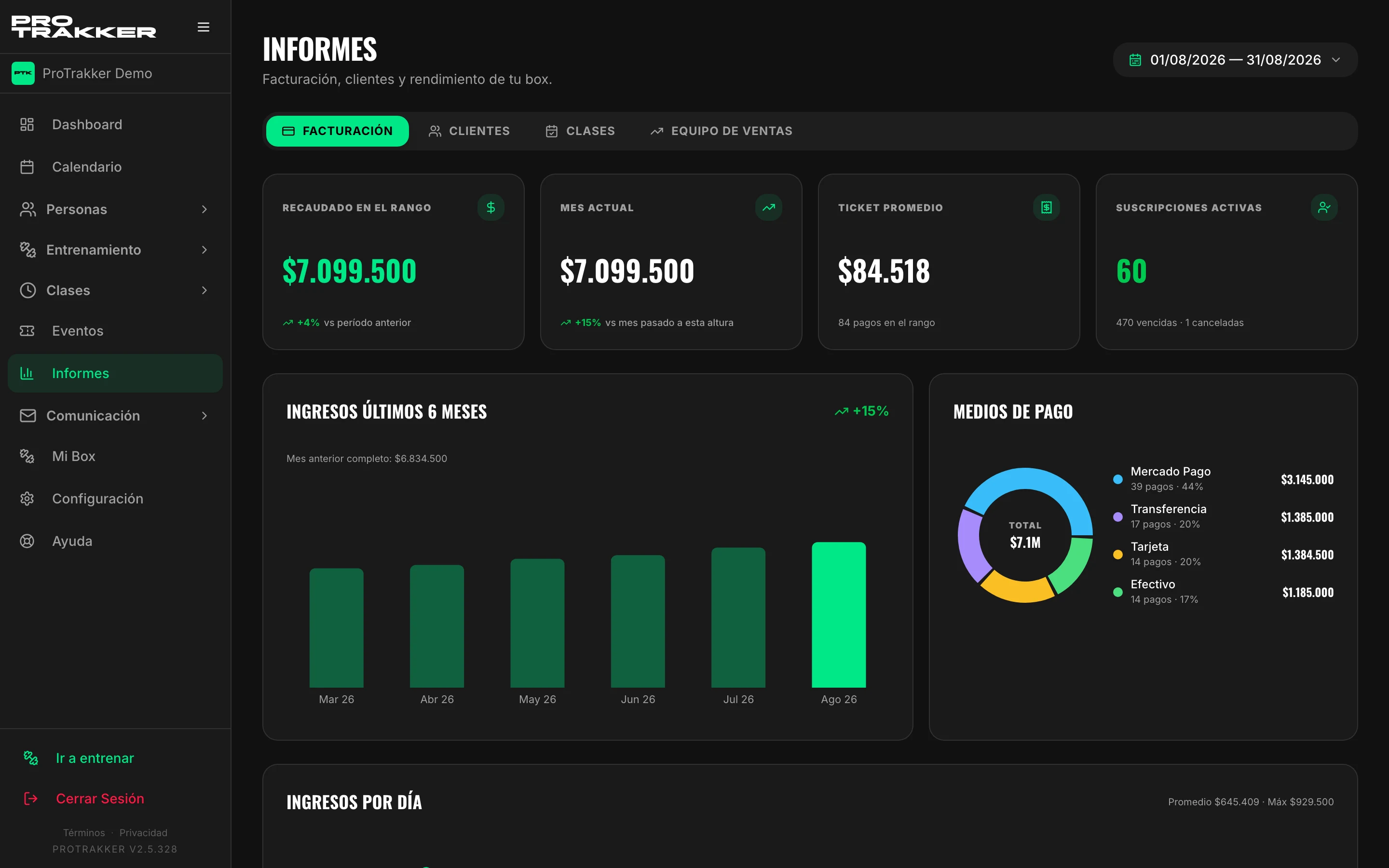
Task: Open the Equipo de Ventas tab
Action: pyautogui.click(x=721, y=131)
